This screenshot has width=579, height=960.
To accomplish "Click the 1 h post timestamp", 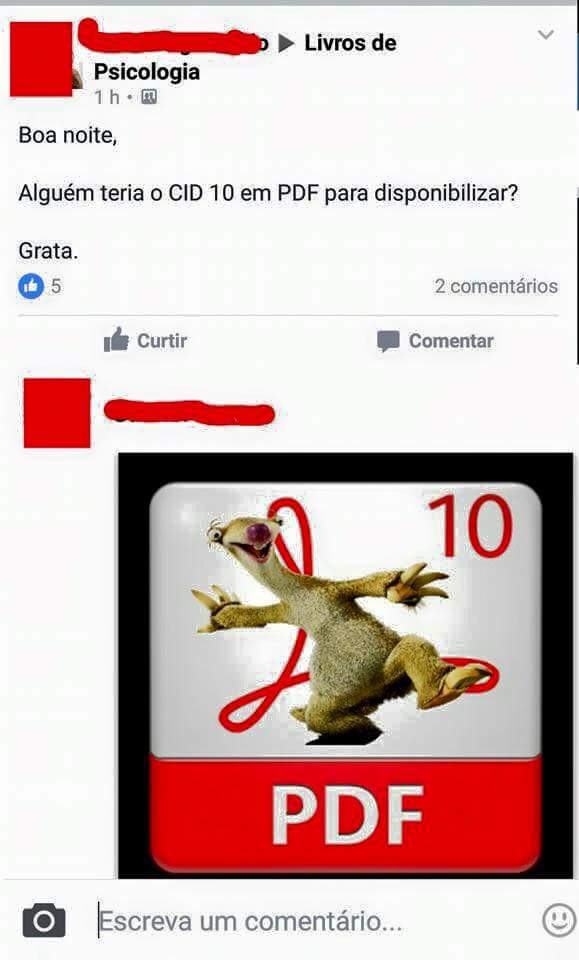I will click(107, 97).
